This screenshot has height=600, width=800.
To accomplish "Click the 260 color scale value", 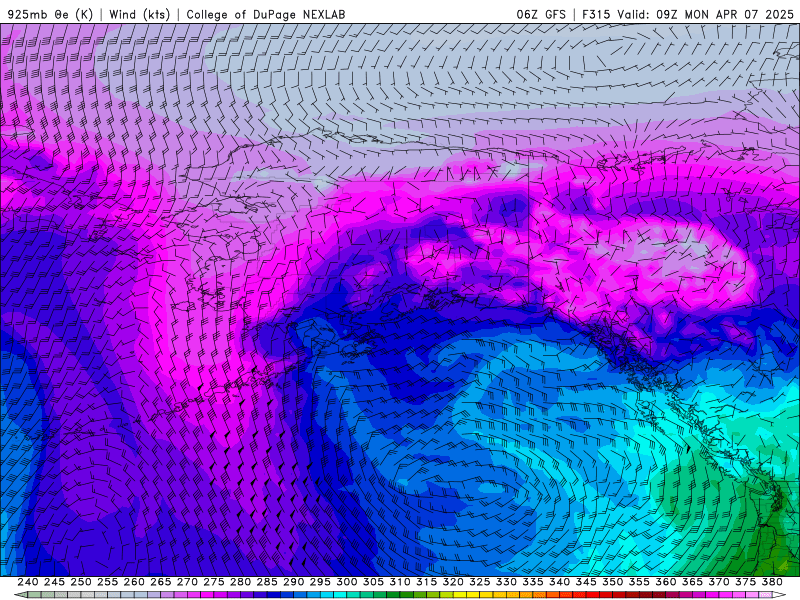I will point(134,582).
